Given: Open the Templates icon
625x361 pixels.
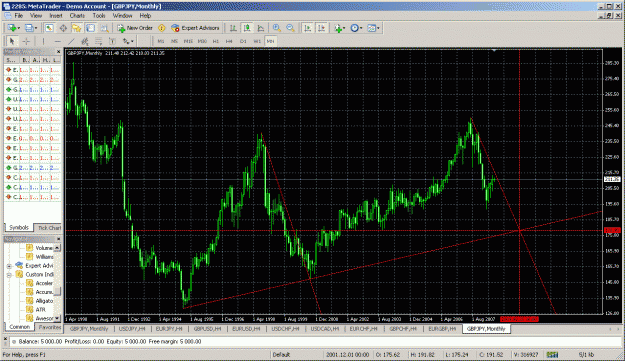Looking at the screenshot, I should click(x=371, y=28).
